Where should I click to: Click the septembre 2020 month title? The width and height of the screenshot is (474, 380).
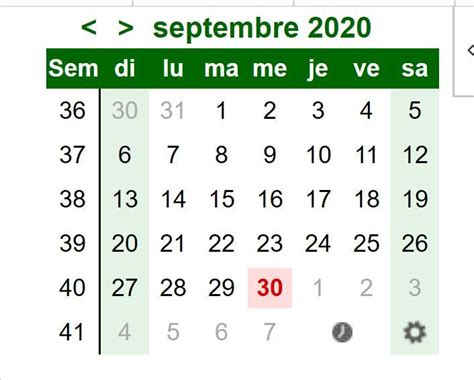[262, 28]
